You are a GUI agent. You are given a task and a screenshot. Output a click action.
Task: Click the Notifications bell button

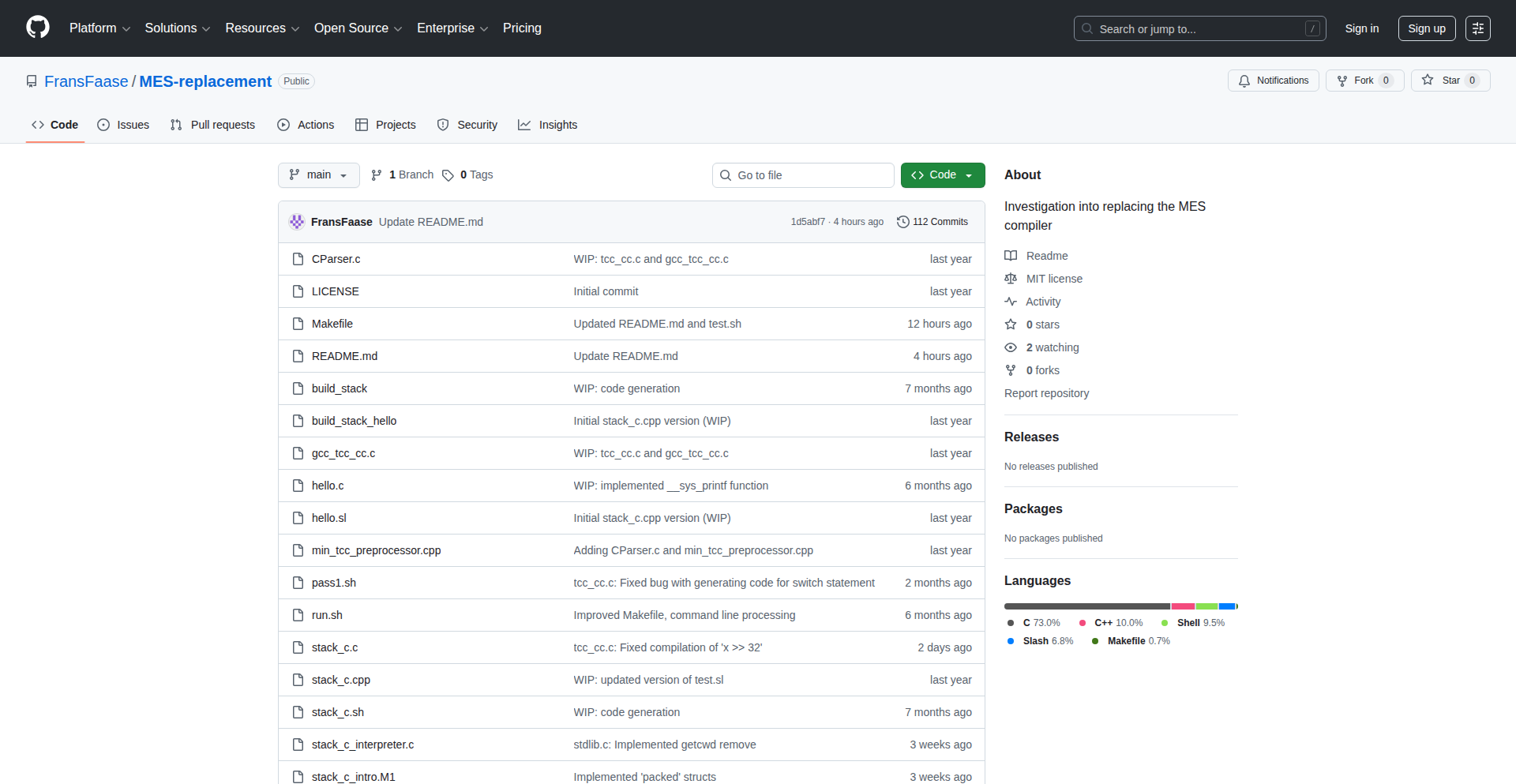(x=1273, y=81)
